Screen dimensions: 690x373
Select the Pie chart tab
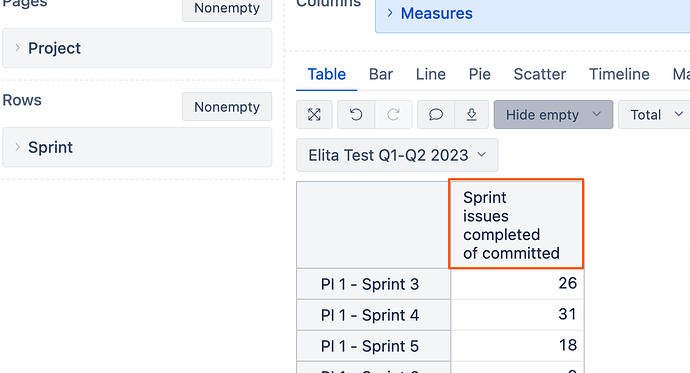(479, 74)
